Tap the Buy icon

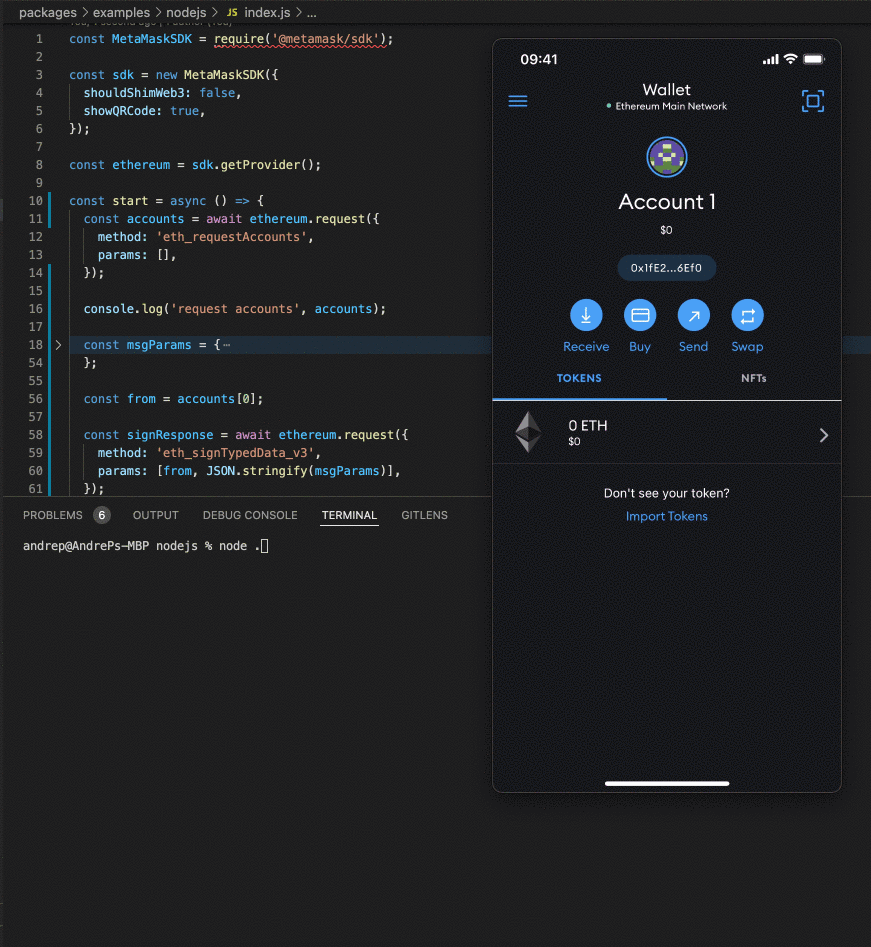click(640, 315)
